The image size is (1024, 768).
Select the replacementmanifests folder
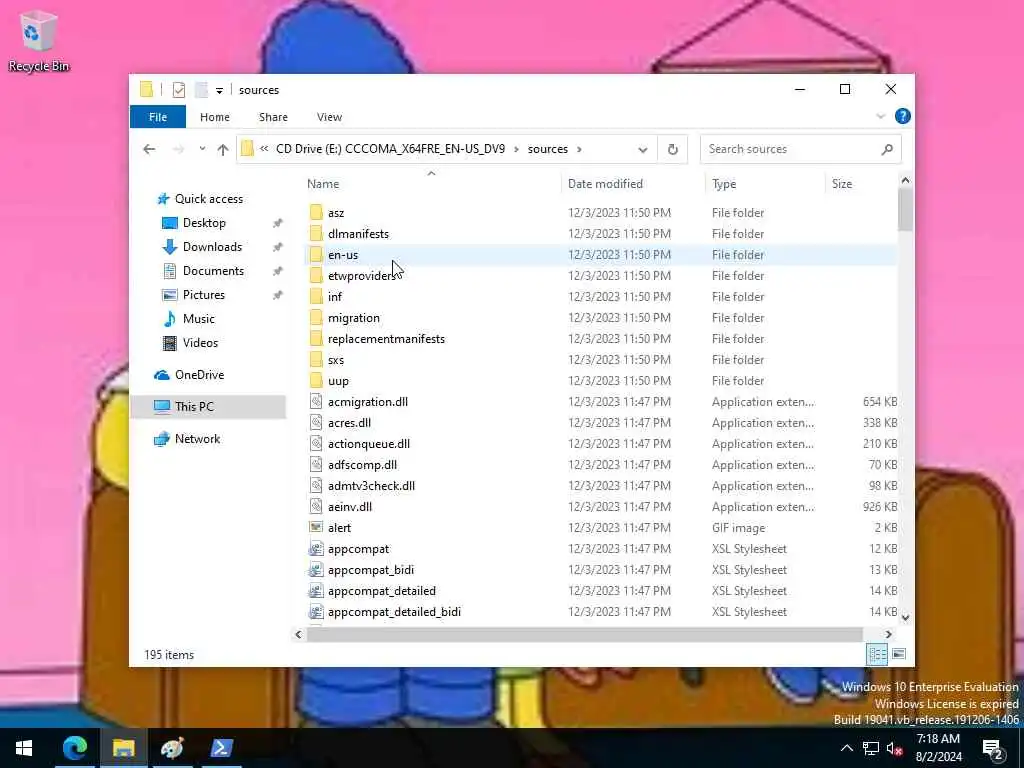(386, 338)
